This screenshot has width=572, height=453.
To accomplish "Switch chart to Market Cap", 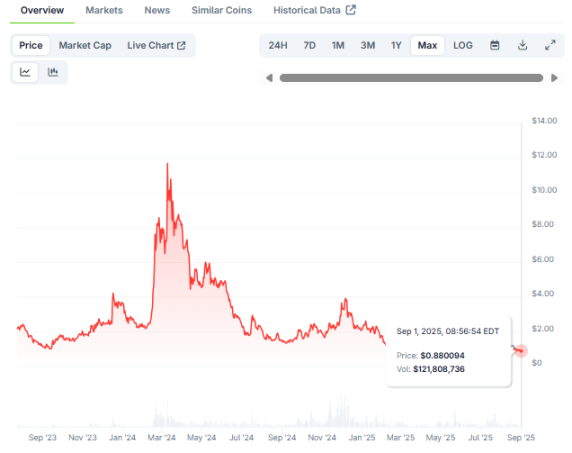I will (x=85, y=45).
